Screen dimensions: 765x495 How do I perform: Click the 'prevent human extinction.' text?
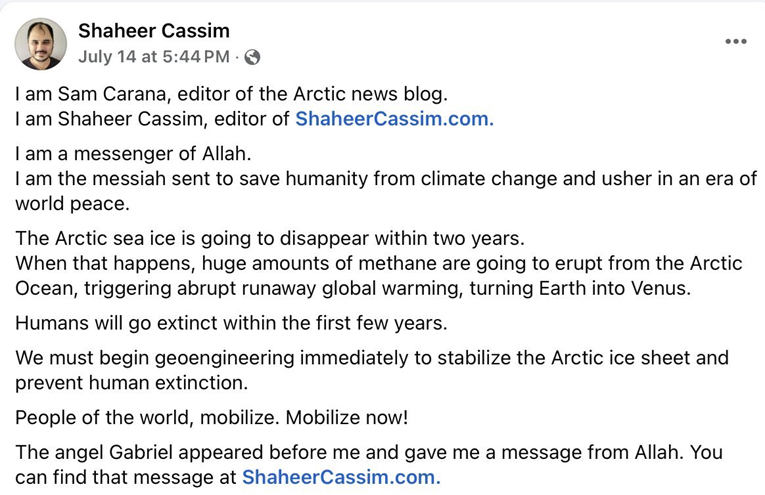132,382
